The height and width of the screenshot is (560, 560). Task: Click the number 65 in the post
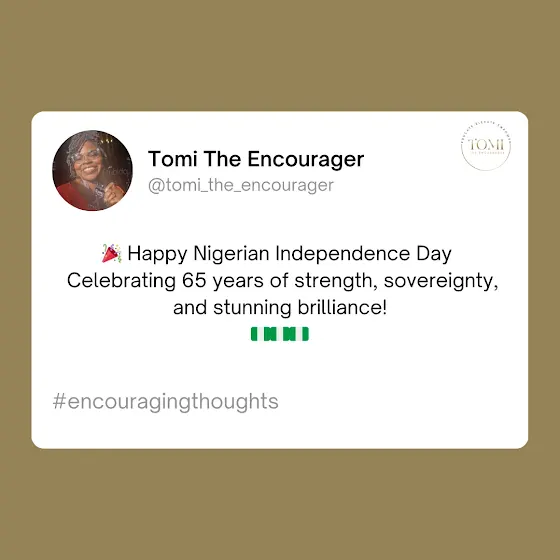[194, 280]
